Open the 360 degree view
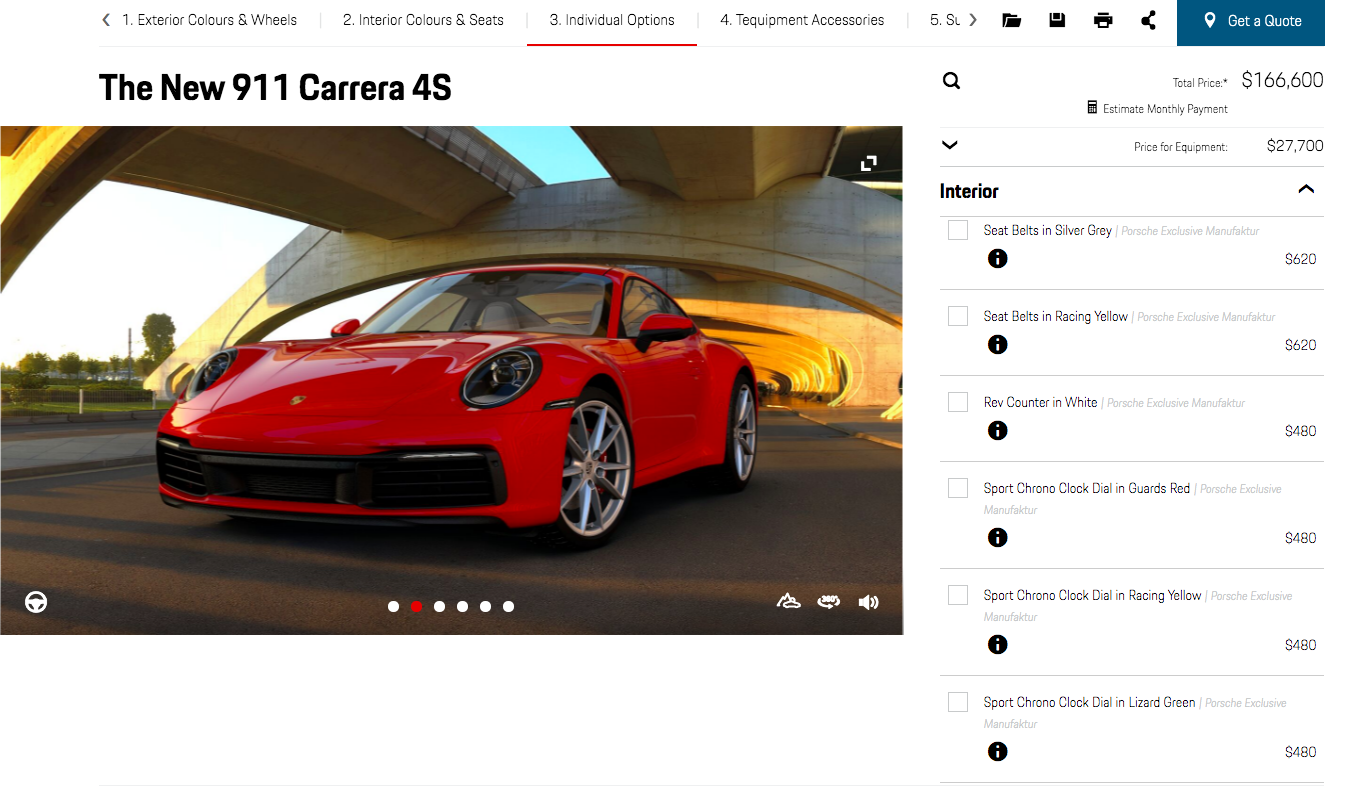Screen dimensions: 1354x797 pos(828,602)
